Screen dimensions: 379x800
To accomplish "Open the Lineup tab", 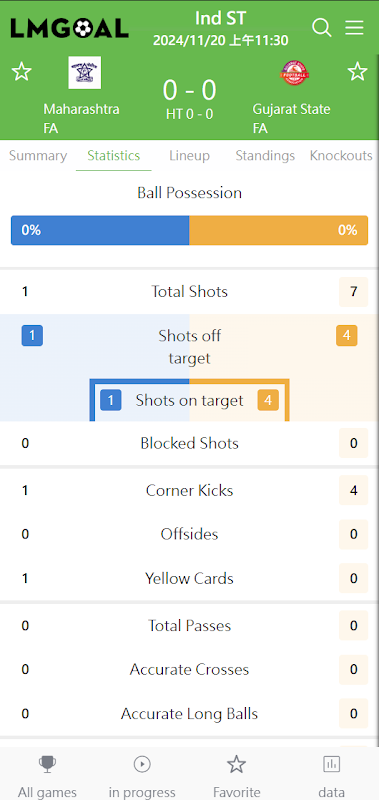I will click(x=189, y=156).
